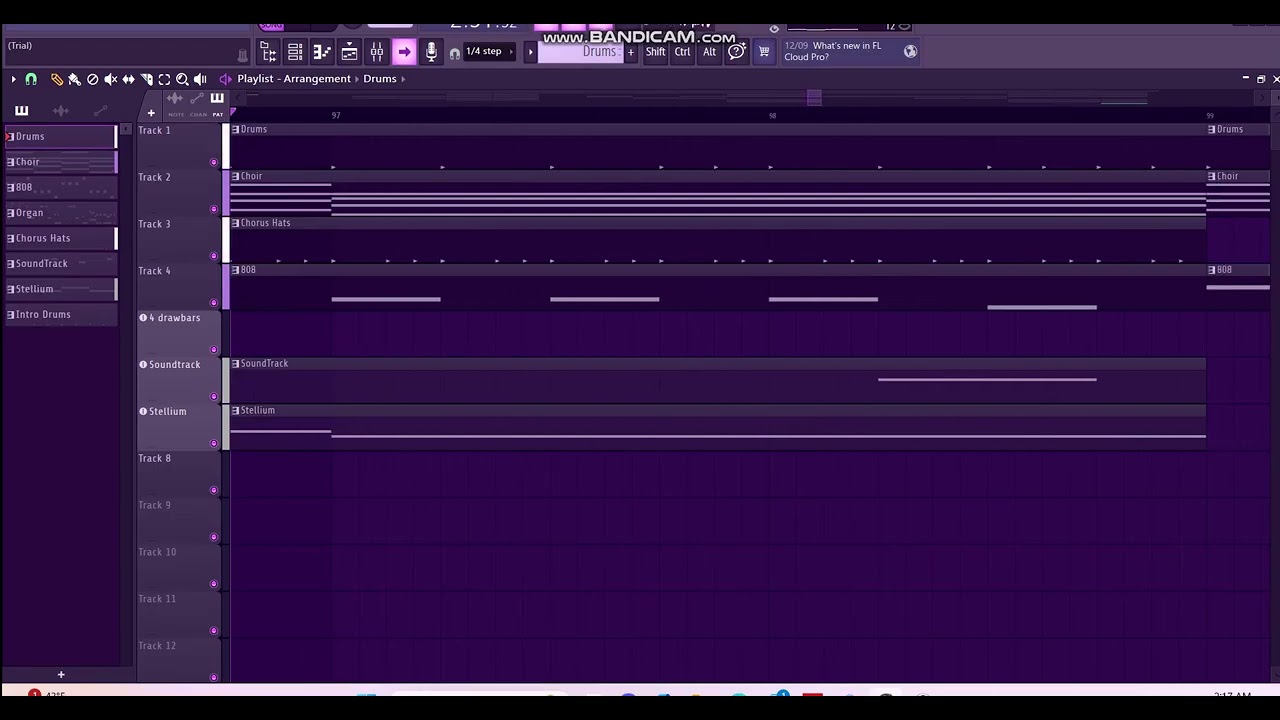Select the Mute tool
The image size is (1280, 720).
point(111,79)
